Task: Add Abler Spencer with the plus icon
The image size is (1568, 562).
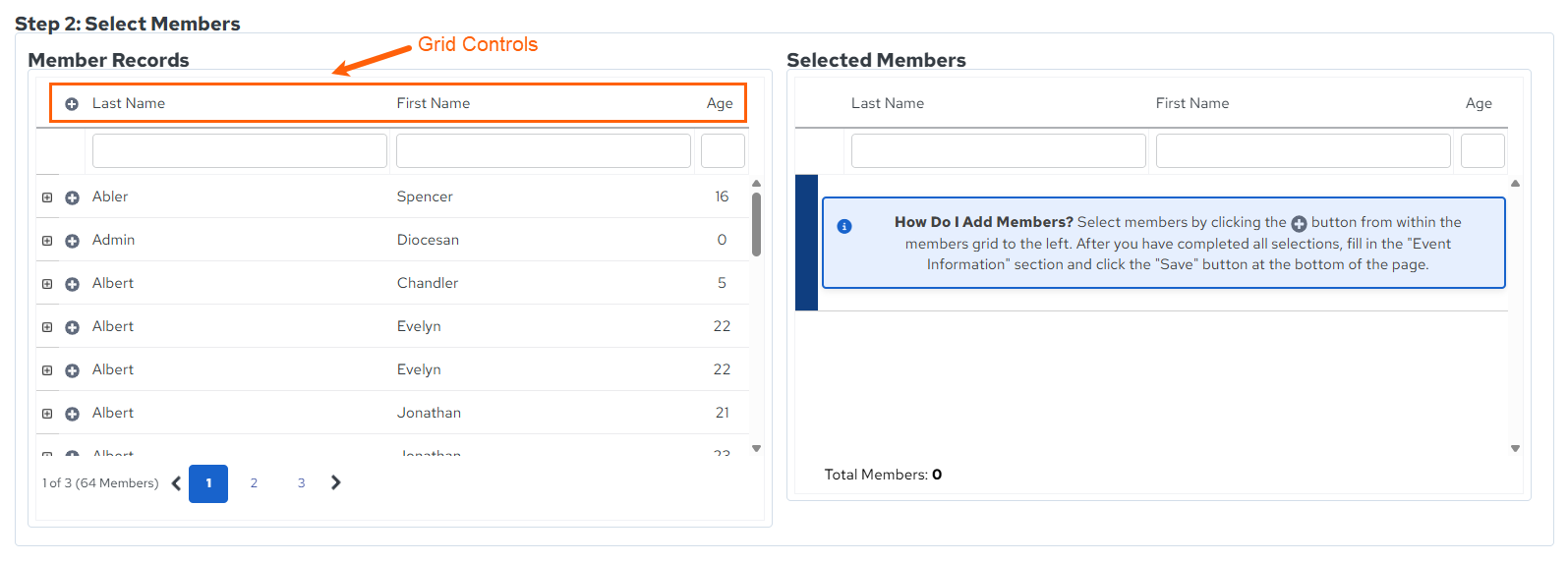Action: click(72, 197)
